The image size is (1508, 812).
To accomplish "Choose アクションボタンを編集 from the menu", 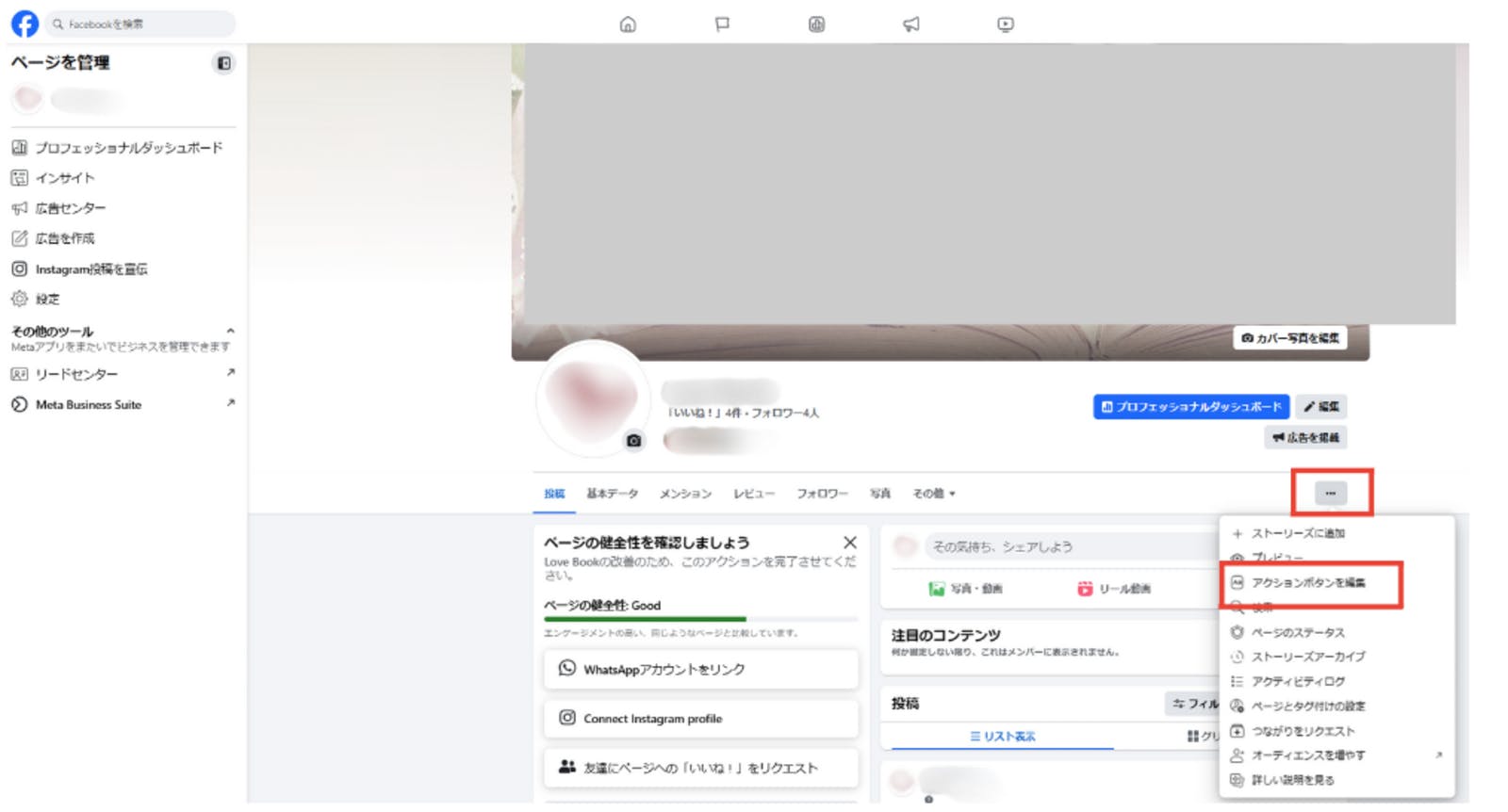I will (x=1310, y=583).
